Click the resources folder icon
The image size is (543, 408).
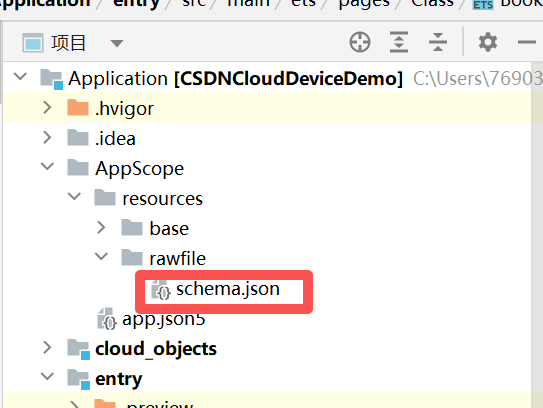(x=105, y=198)
